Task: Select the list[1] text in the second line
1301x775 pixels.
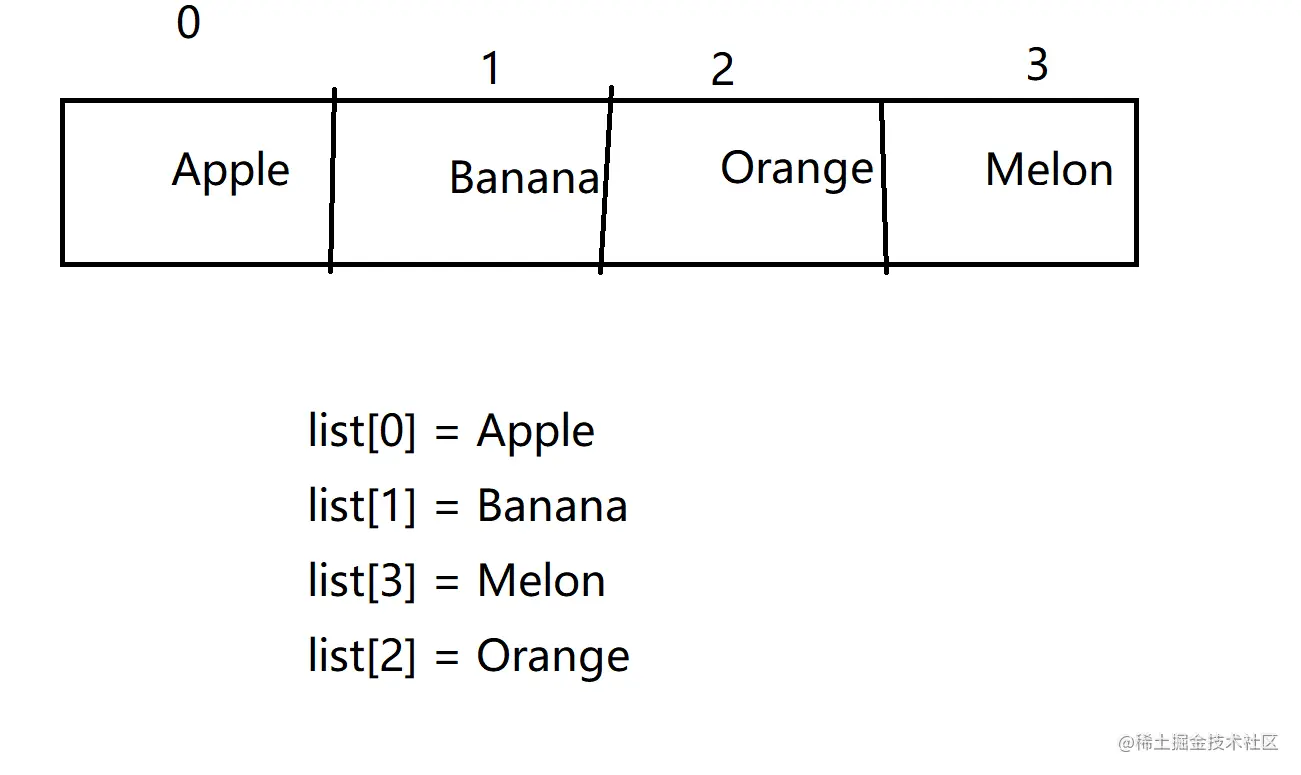Action: [362, 506]
